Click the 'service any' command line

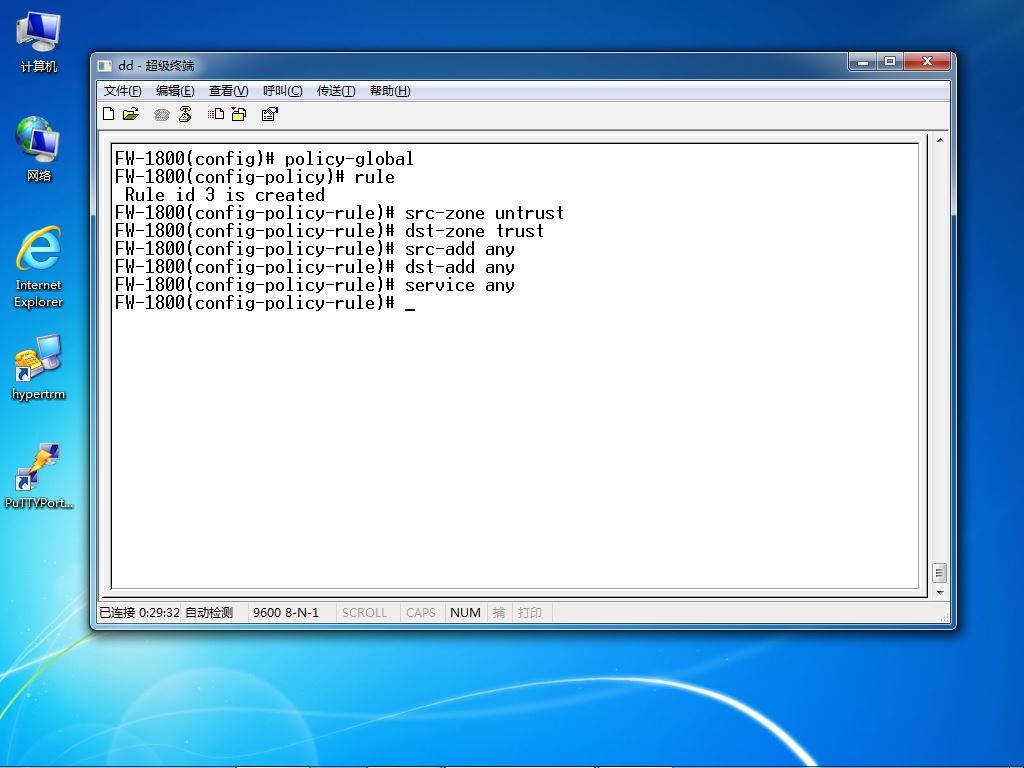click(314, 285)
